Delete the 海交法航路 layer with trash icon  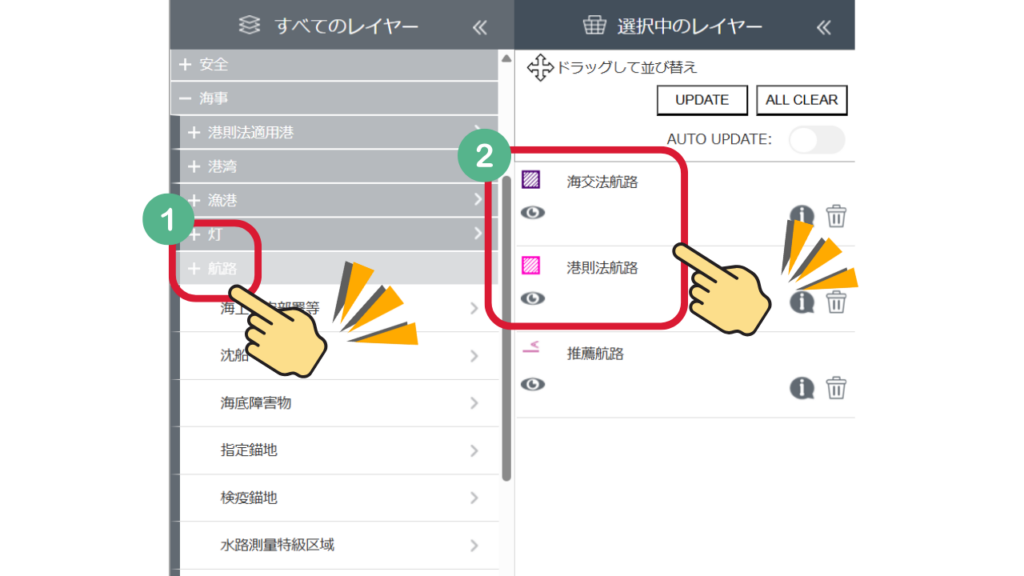click(x=836, y=215)
